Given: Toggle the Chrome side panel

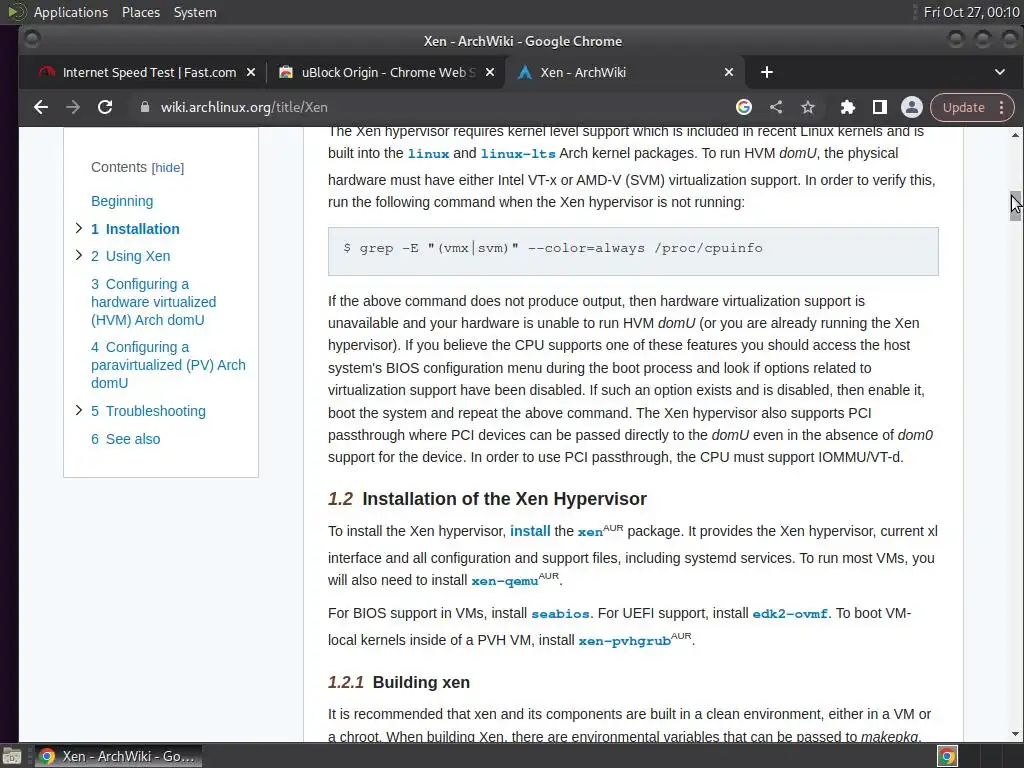Looking at the screenshot, I should click(x=880, y=107).
